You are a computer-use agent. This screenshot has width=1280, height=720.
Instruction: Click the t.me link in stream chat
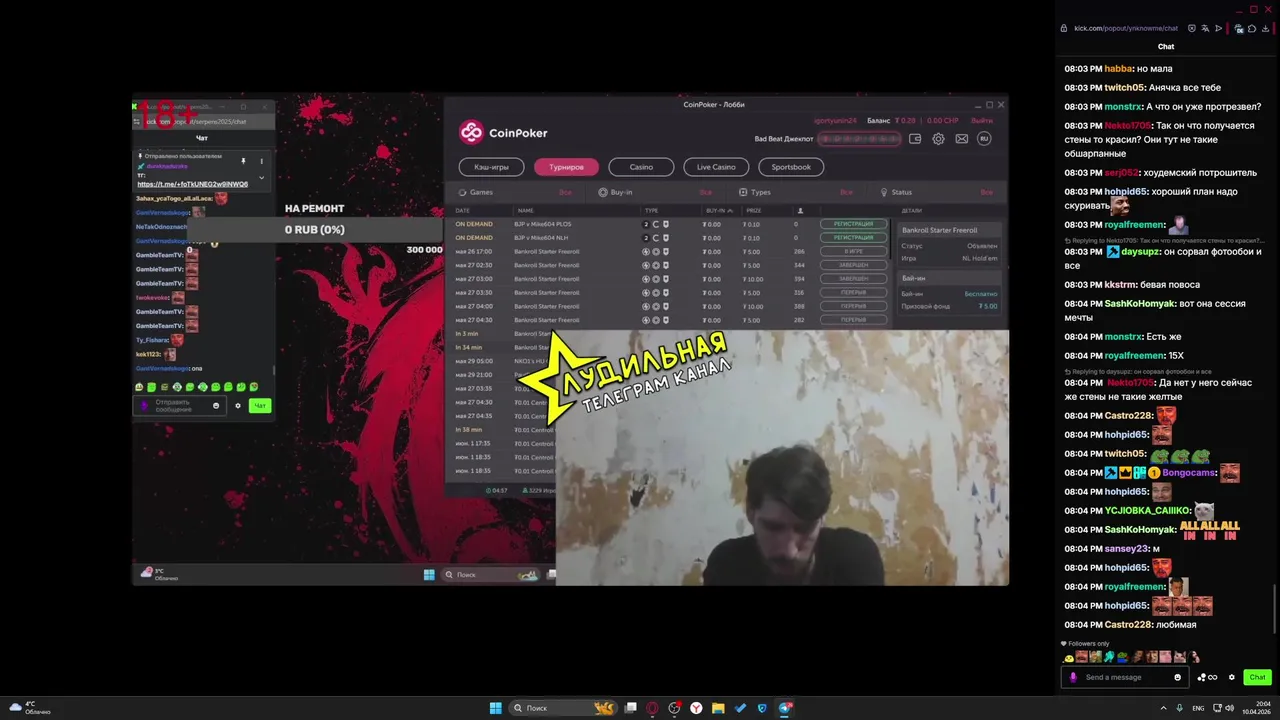click(193, 184)
